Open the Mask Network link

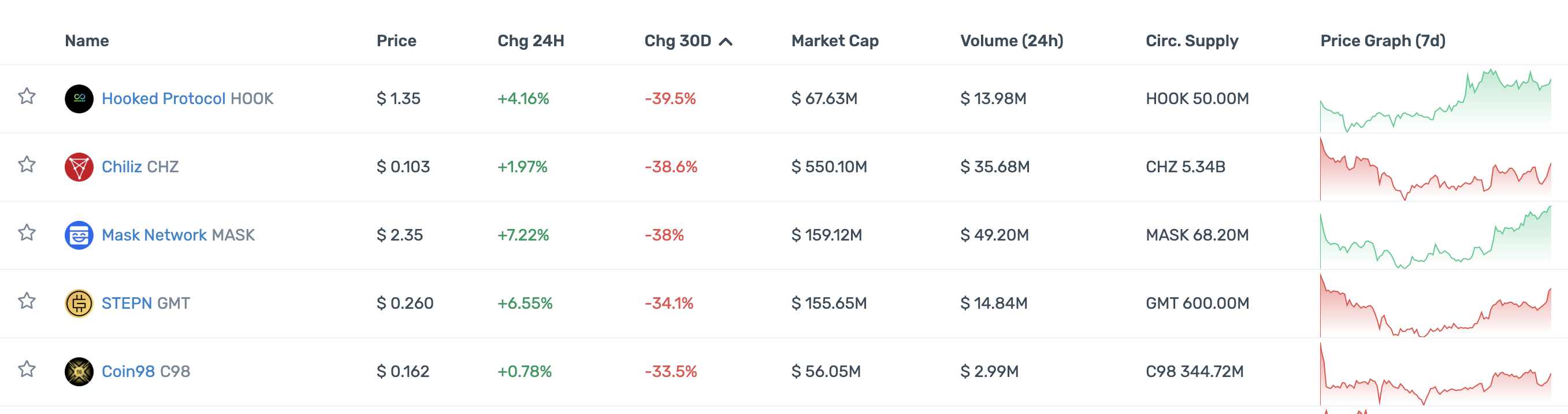[154, 235]
